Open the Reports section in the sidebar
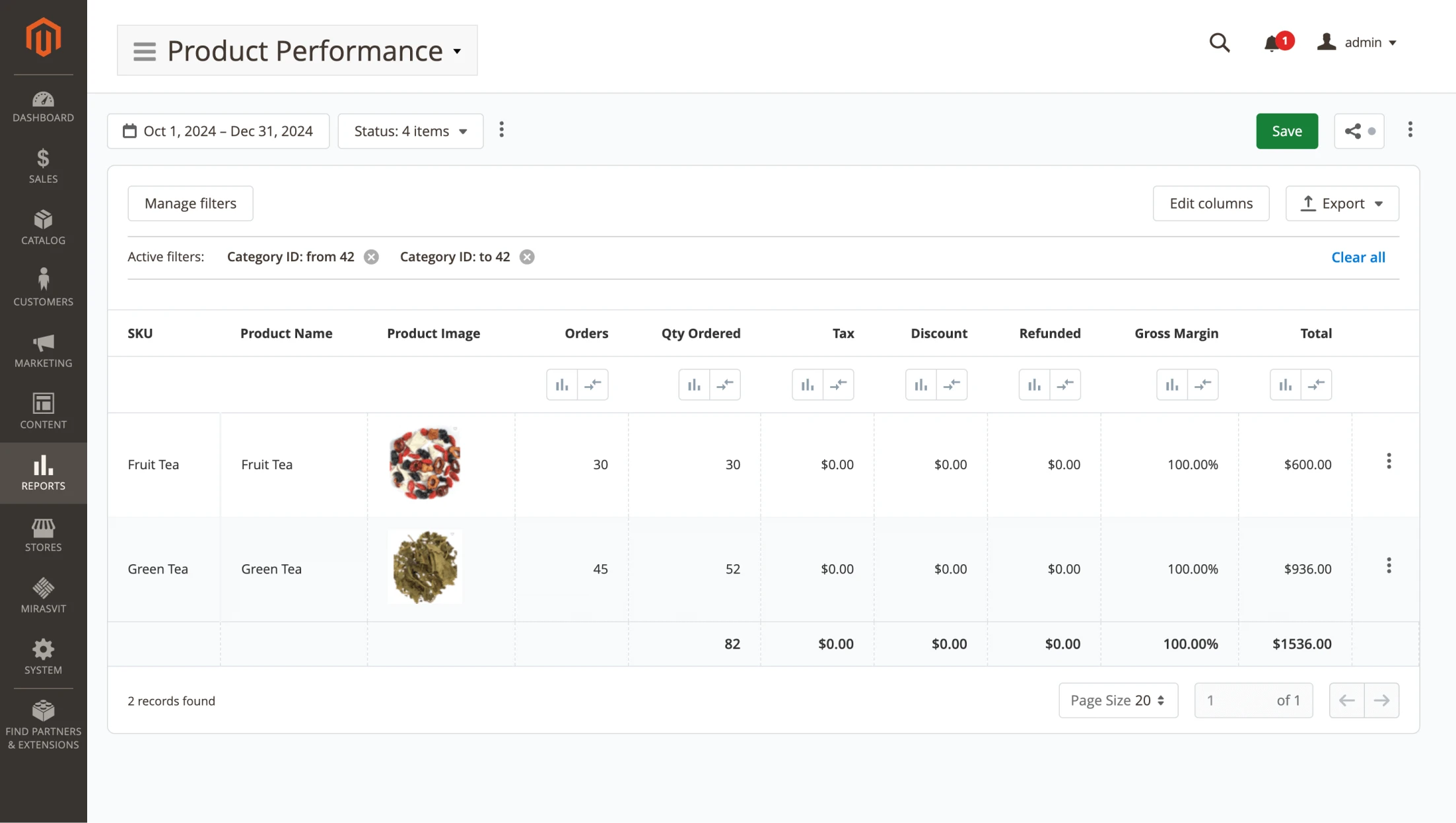The image size is (1456, 823). (x=43, y=473)
